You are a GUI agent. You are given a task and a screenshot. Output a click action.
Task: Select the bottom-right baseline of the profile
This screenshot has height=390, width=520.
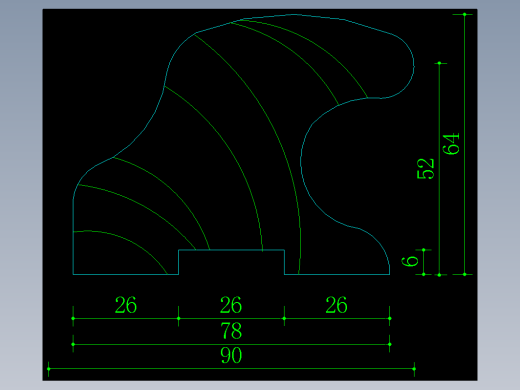(337, 274)
